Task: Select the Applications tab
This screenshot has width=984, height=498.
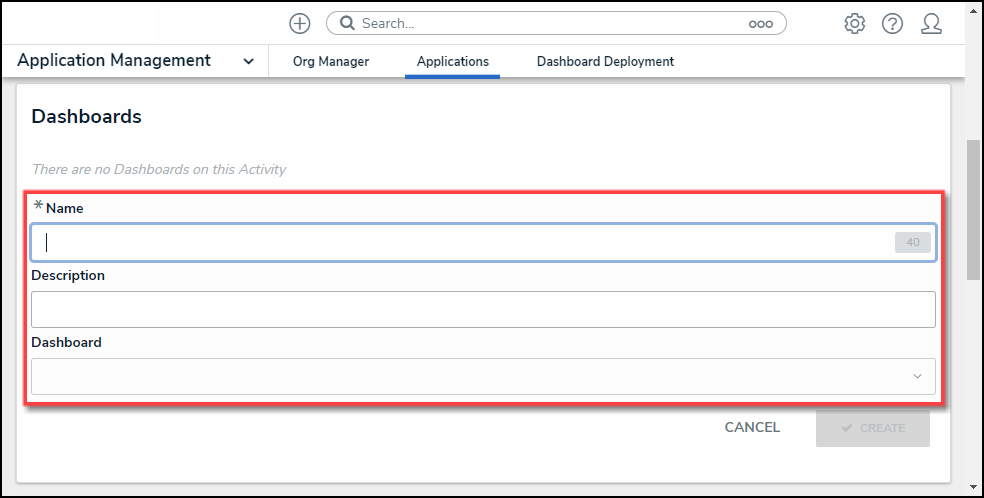Action: pyautogui.click(x=453, y=62)
